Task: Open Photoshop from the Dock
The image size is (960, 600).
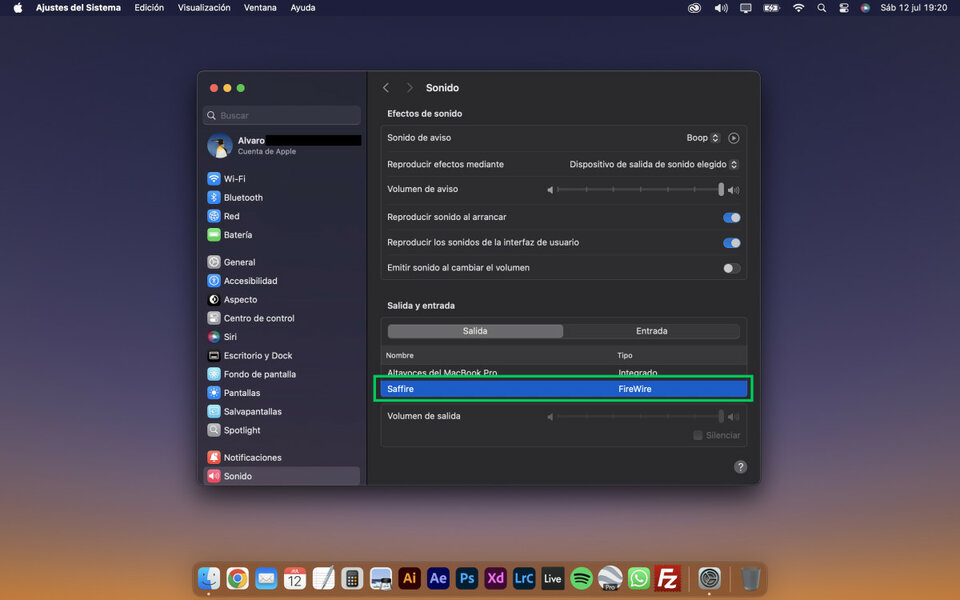Action: point(466,578)
